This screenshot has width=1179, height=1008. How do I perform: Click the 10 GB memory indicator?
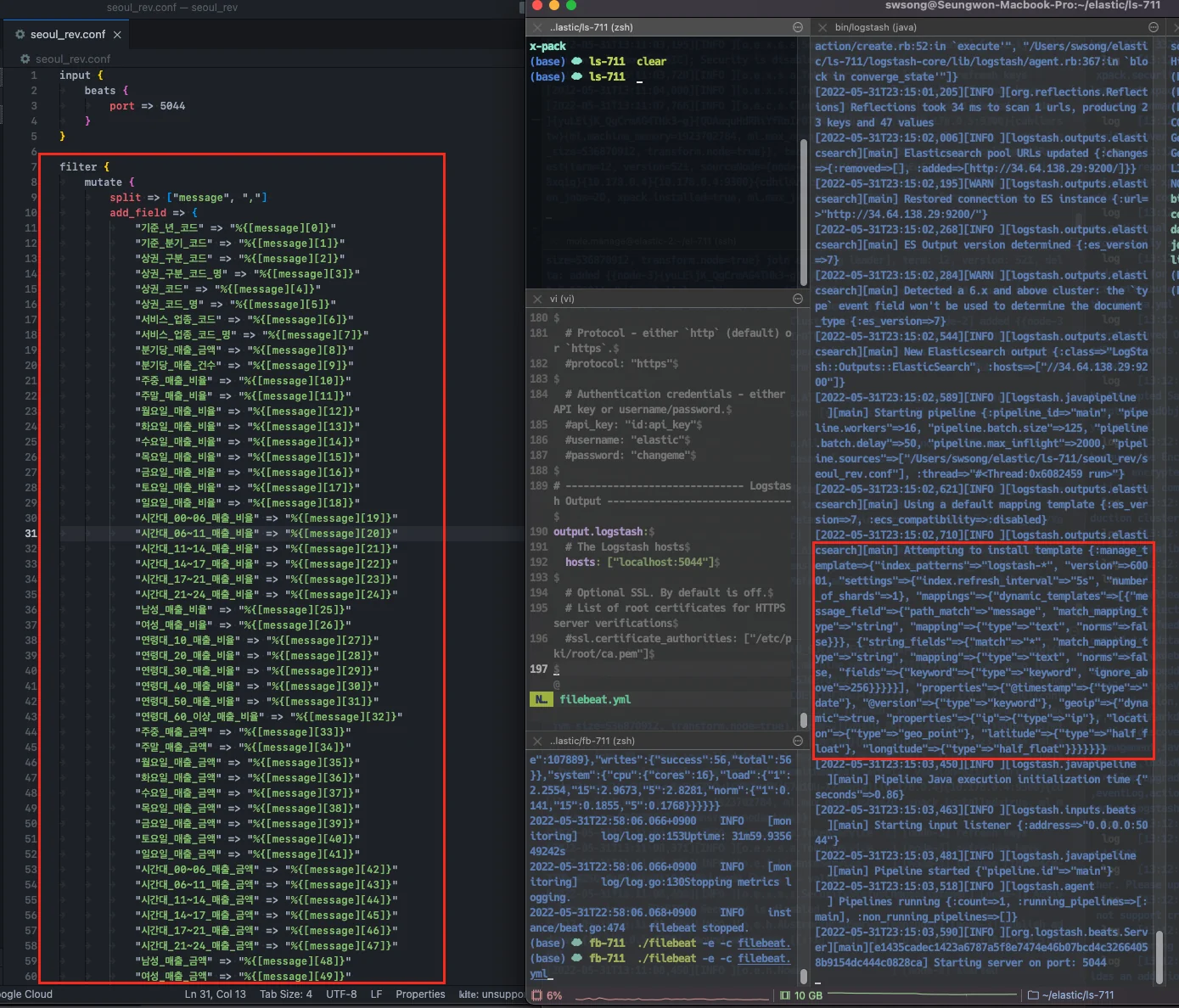click(801, 995)
